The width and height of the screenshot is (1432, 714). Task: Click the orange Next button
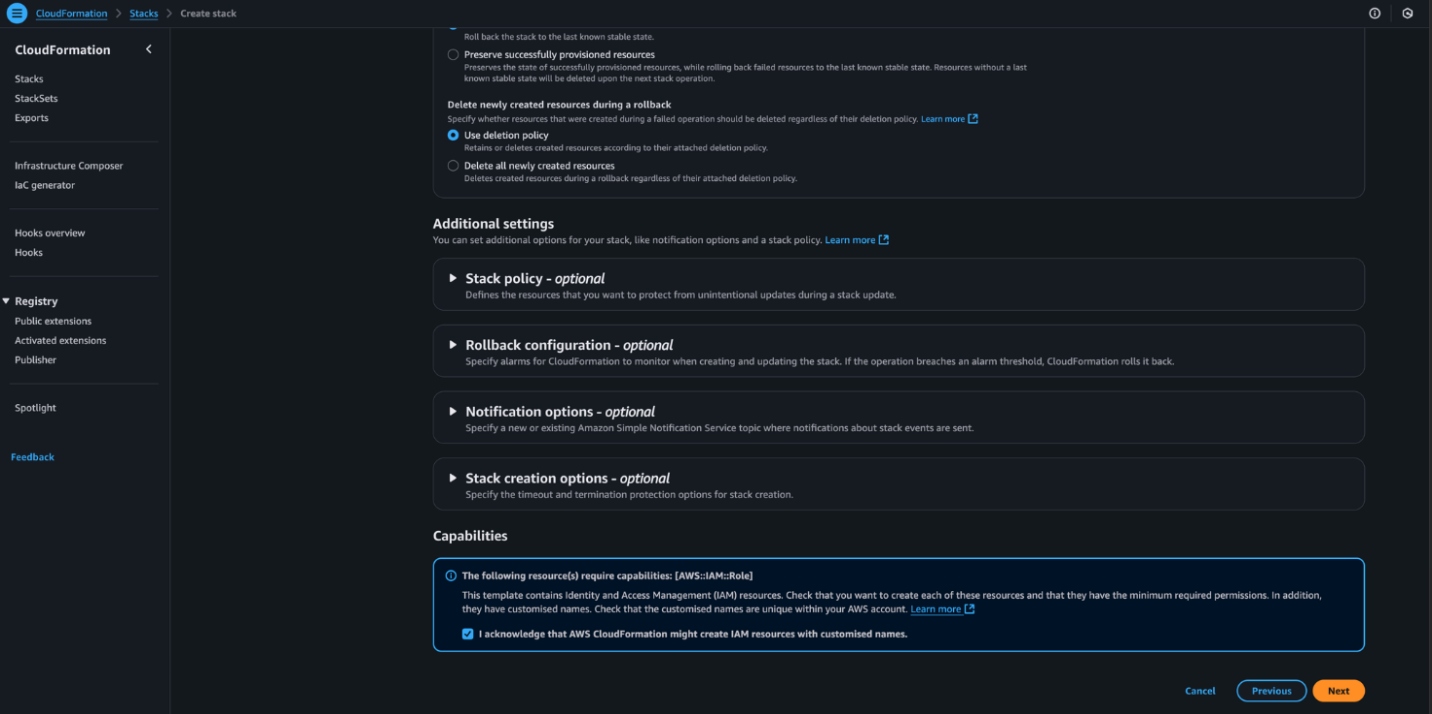(x=1339, y=691)
